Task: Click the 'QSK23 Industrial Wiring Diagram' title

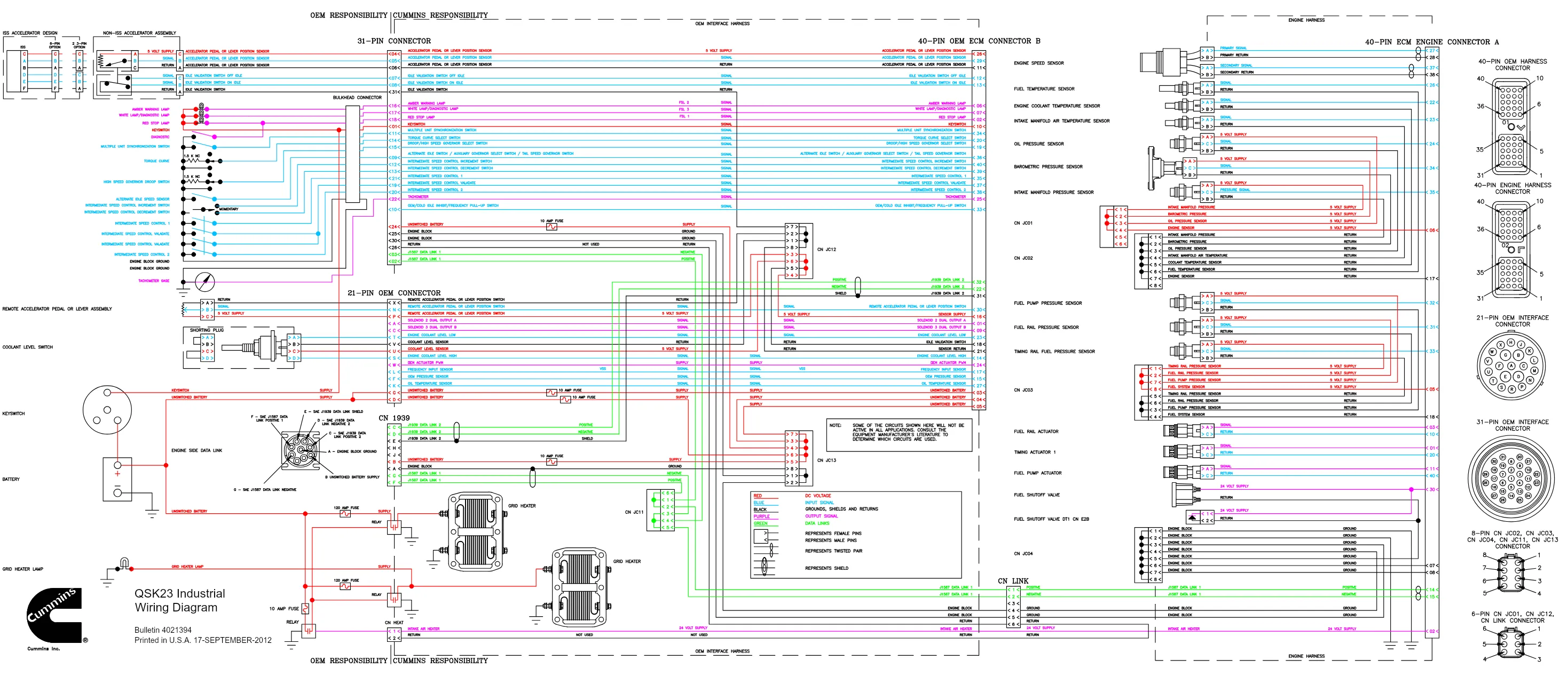Action: click(179, 600)
